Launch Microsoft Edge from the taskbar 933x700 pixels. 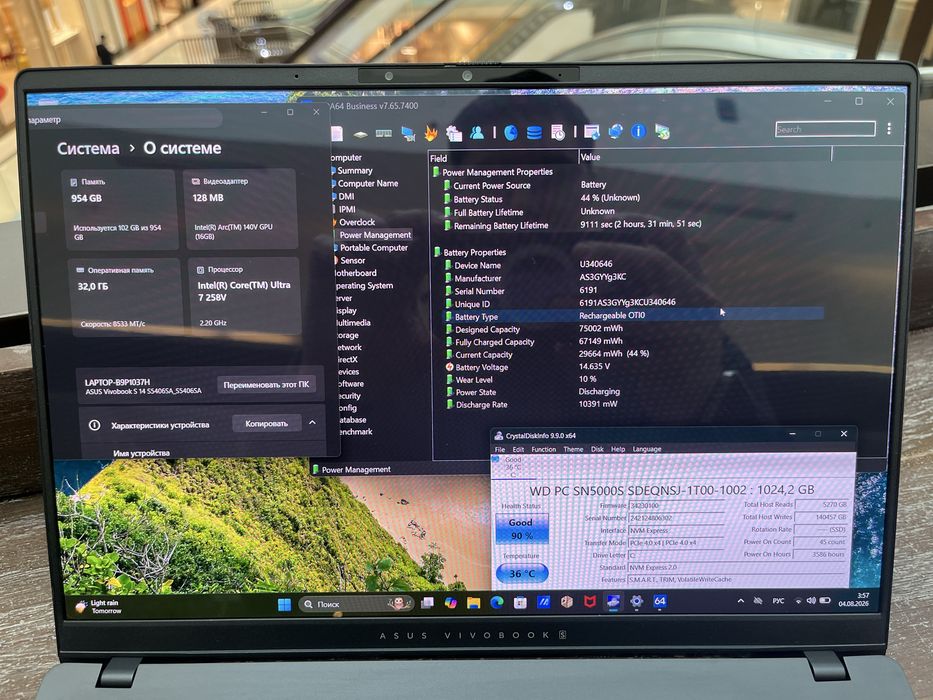497,603
